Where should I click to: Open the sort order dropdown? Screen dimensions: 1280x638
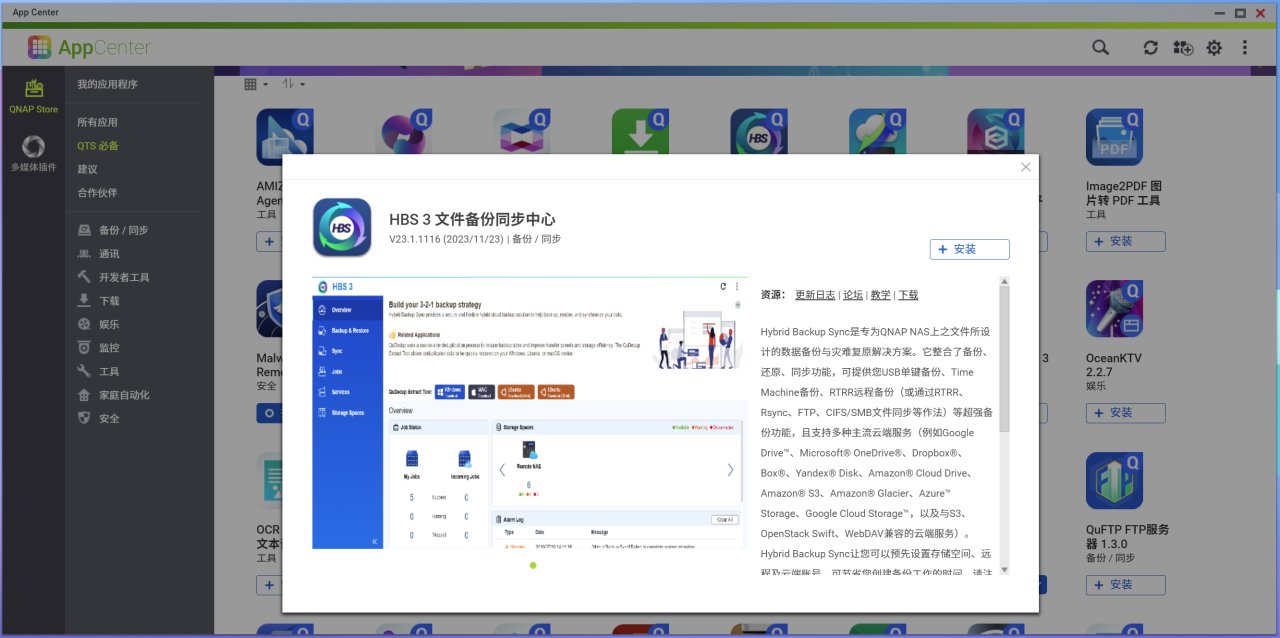tap(293, 85)
